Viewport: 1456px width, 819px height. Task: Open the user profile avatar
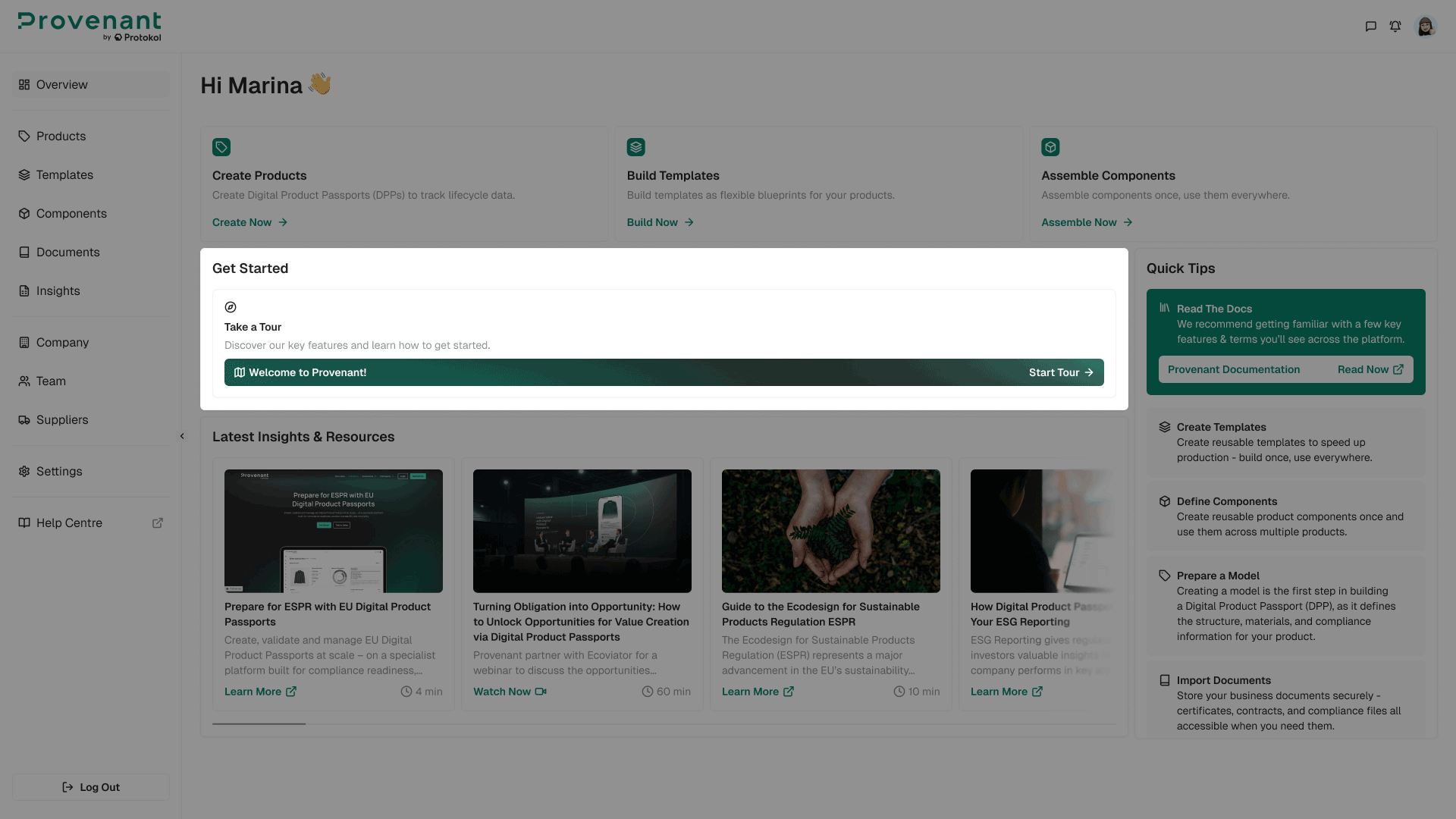click(x=1426, y=27)
